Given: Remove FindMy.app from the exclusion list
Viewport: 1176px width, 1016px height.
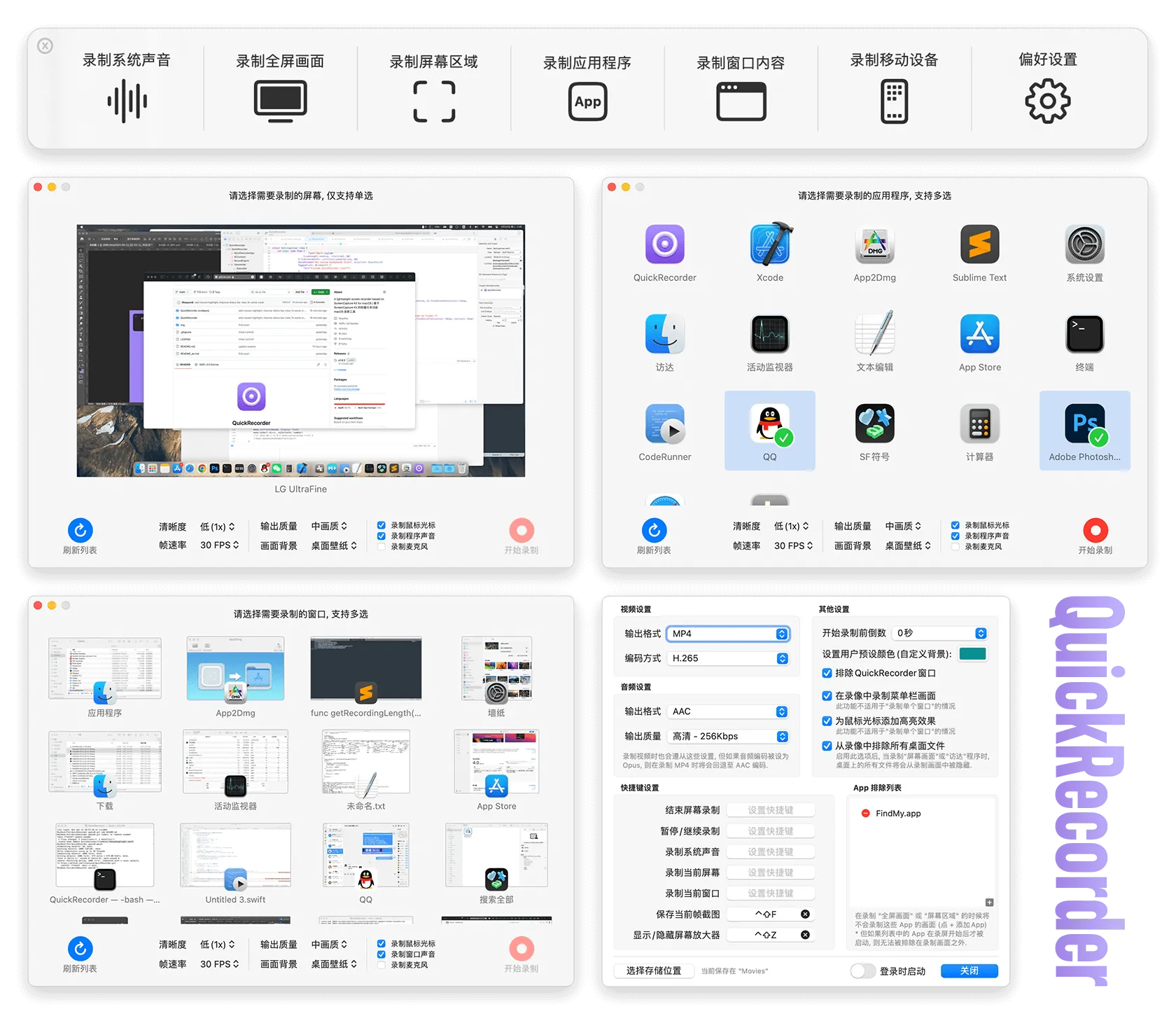Looking at the screenshot, I should click(866, 813).
